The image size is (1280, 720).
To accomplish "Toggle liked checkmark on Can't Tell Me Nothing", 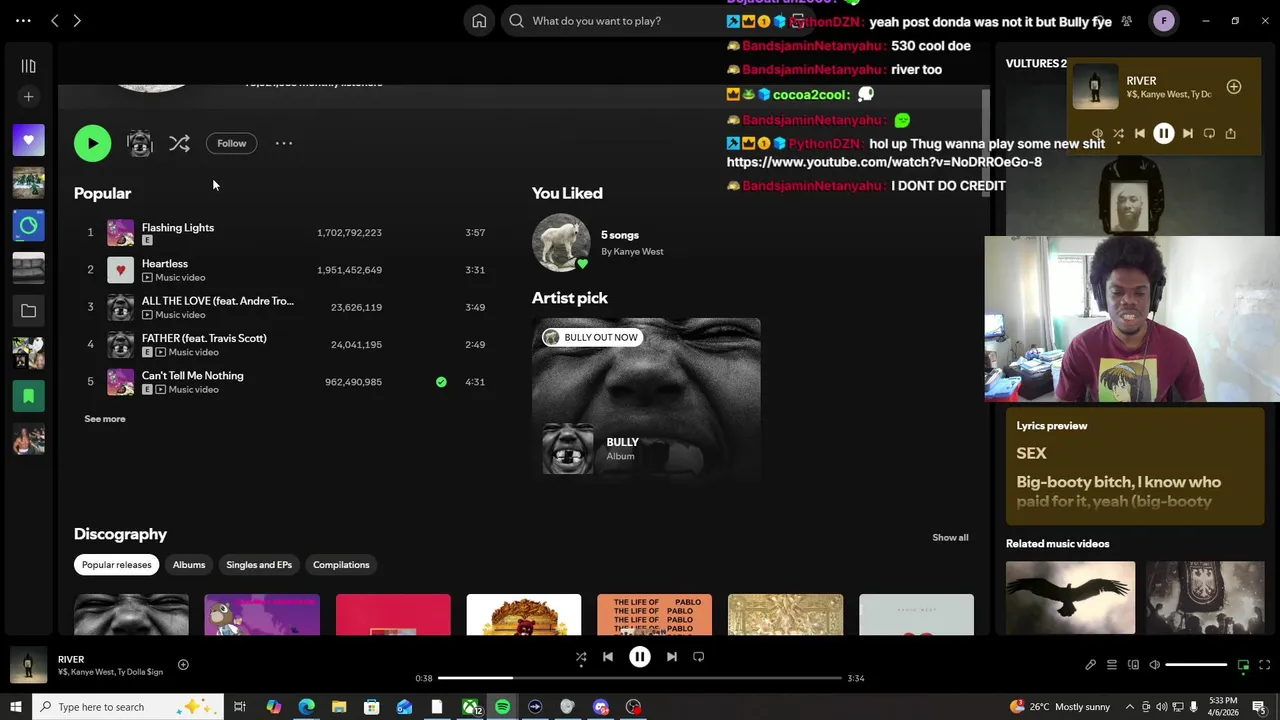I will [x=441, y=382].
